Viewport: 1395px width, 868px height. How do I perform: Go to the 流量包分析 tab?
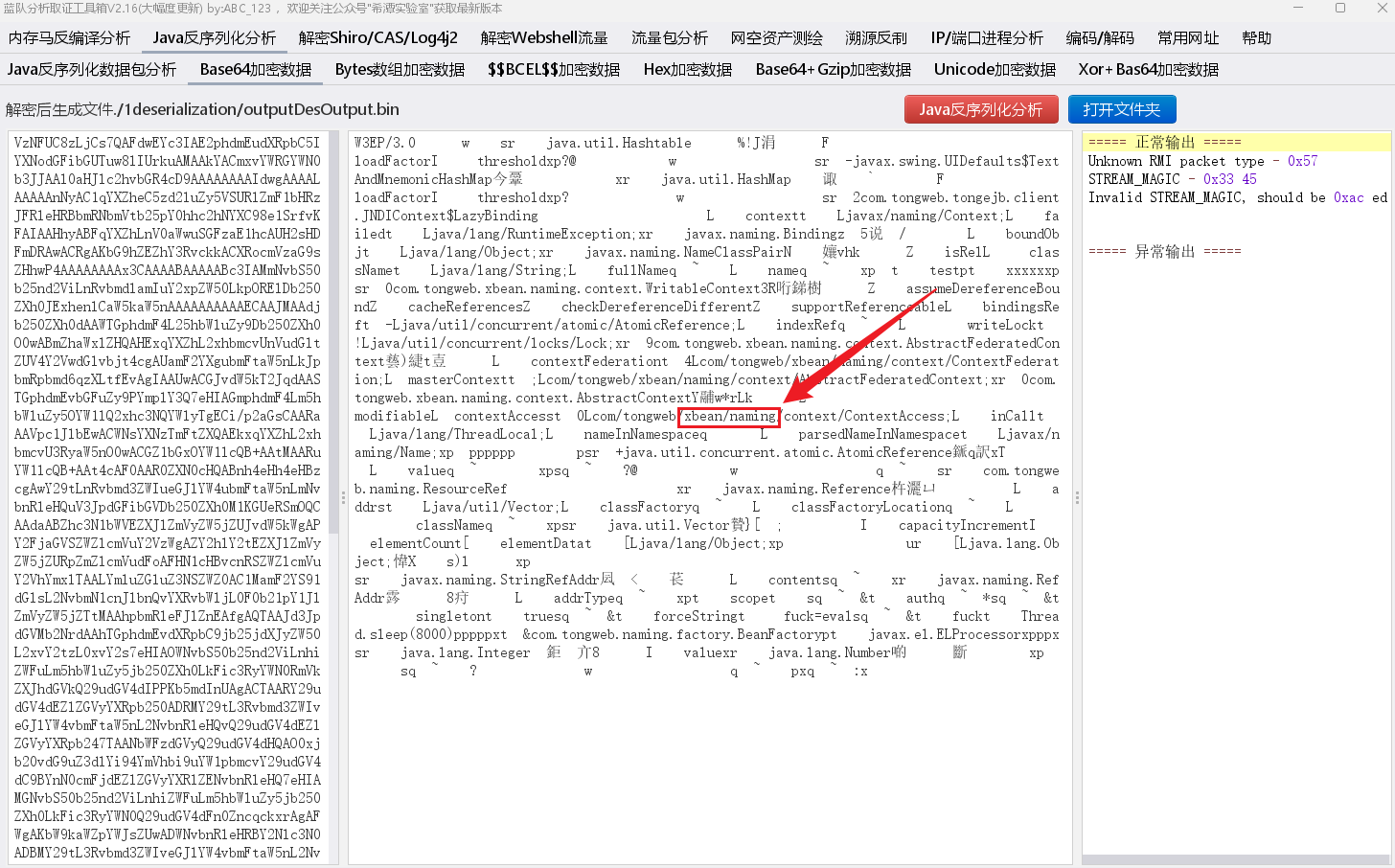tap(669, 38)
